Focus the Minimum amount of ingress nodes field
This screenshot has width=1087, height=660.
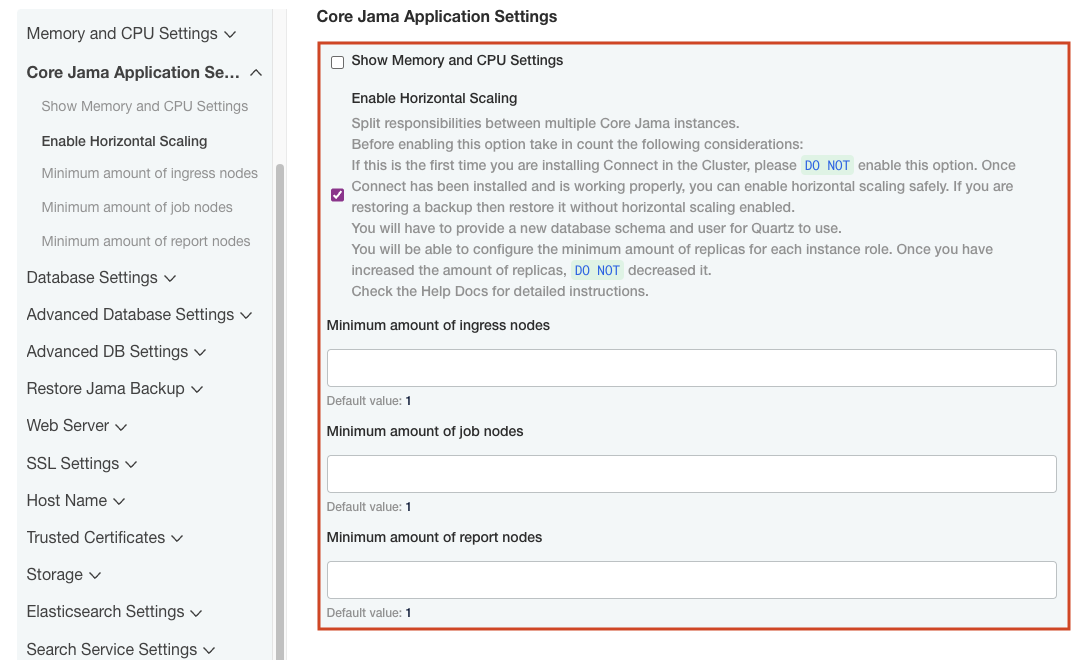tap(691, 367)
